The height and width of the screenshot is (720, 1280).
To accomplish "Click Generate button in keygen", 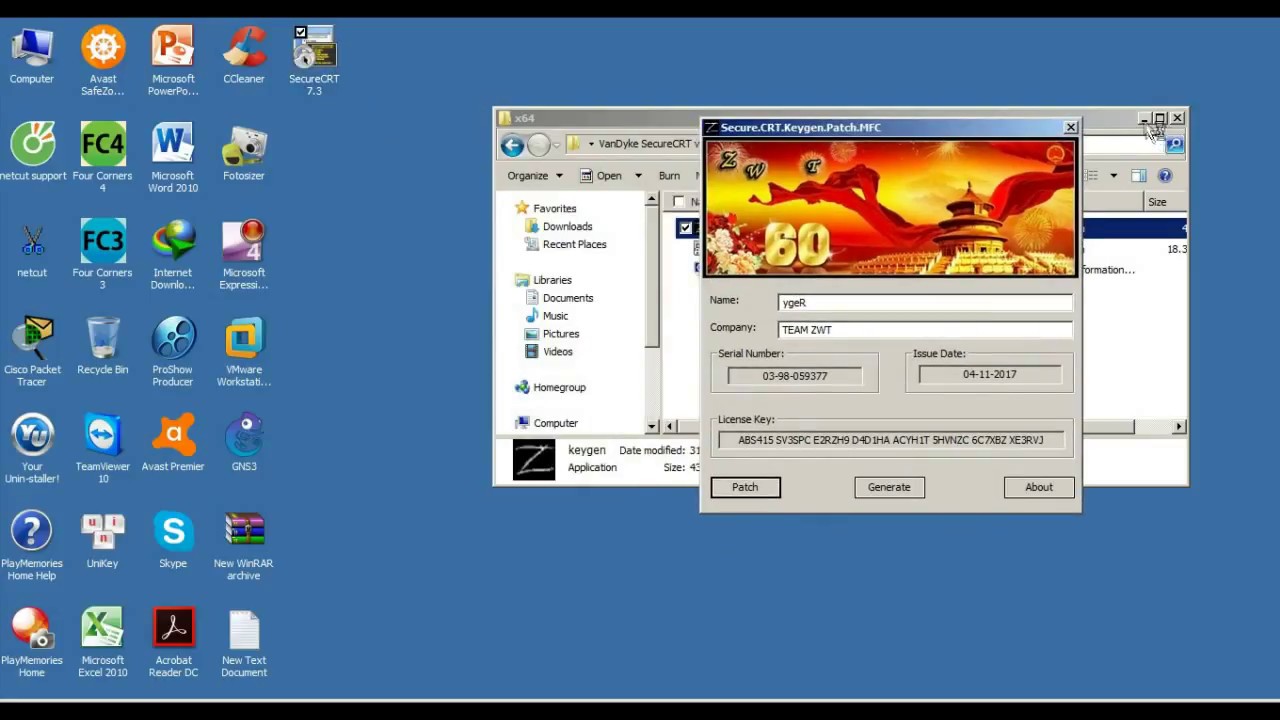I will [889, 487].
